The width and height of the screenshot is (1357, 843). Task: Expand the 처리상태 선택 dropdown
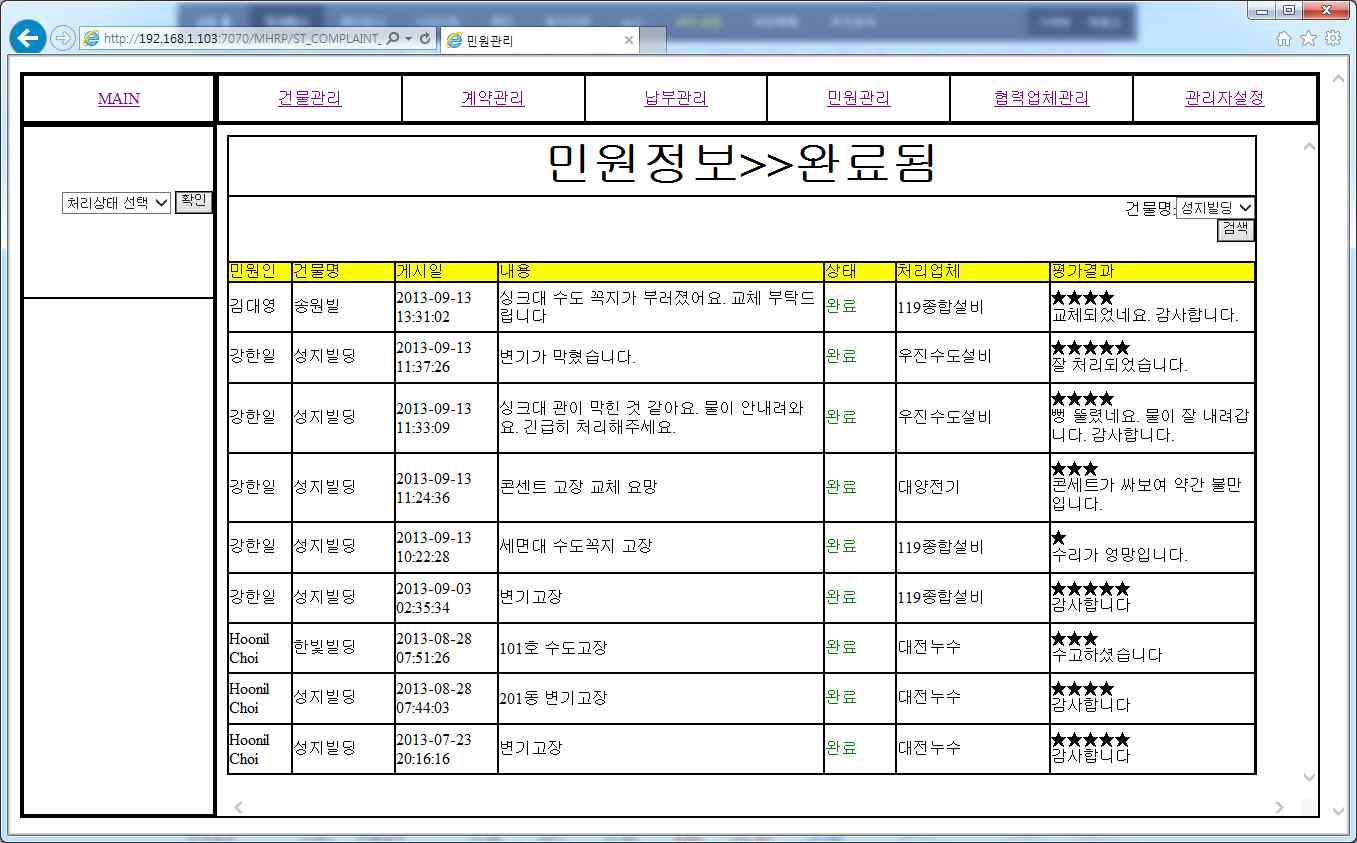pos(116,203)
